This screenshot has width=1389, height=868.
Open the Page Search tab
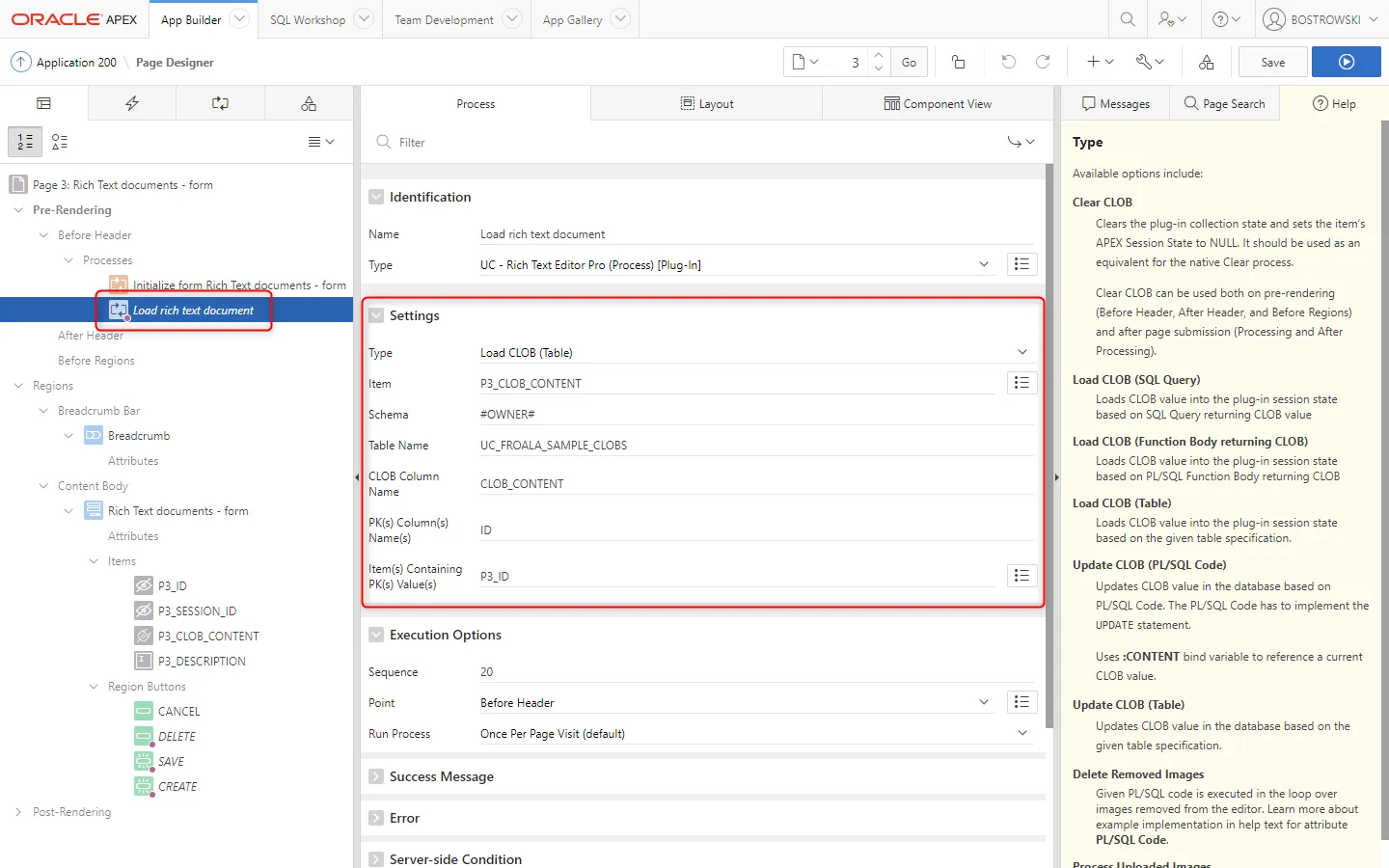[x=1224, y=103]
